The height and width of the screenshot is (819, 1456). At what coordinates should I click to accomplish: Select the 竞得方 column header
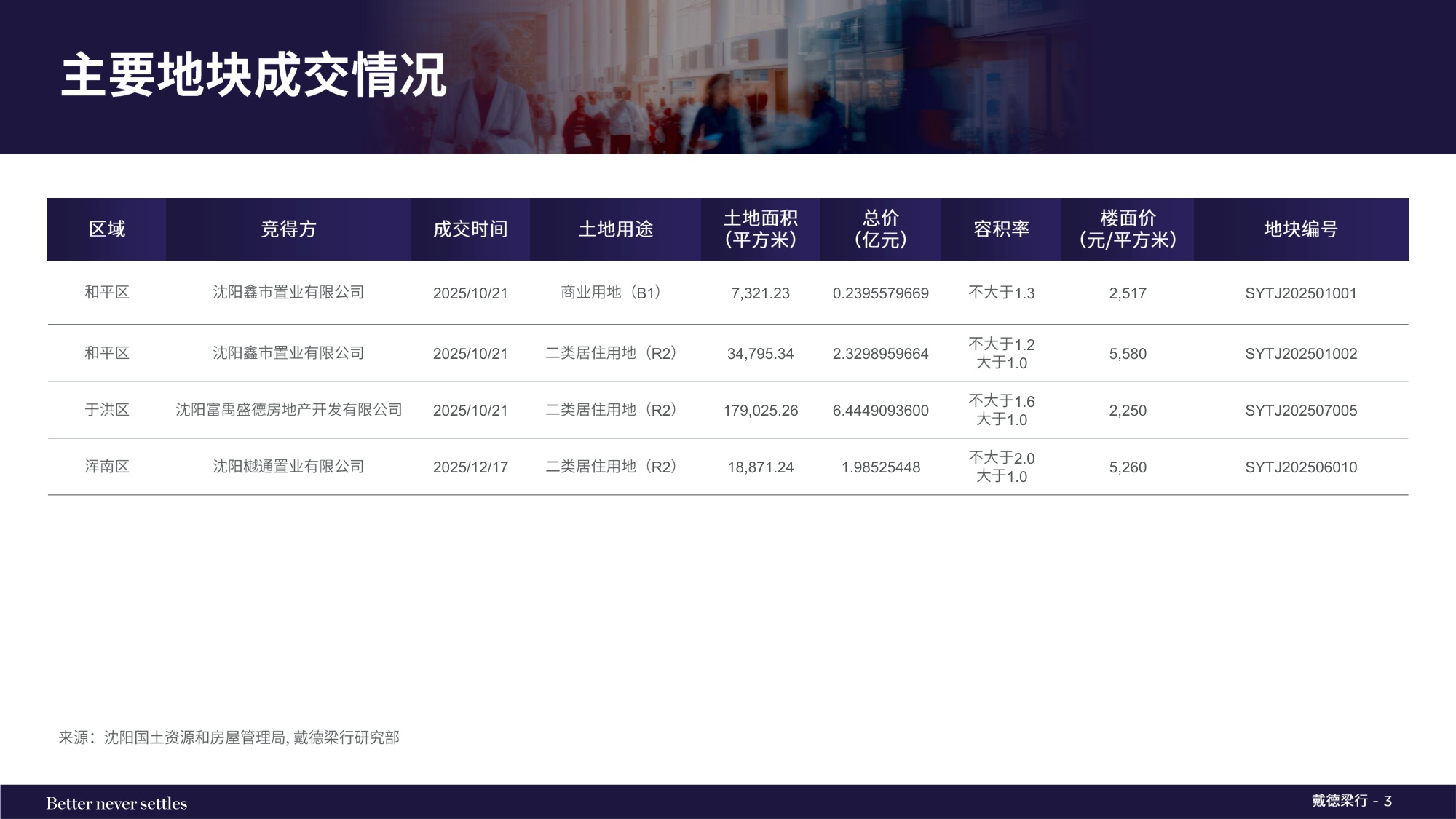(x=288, y=229)
